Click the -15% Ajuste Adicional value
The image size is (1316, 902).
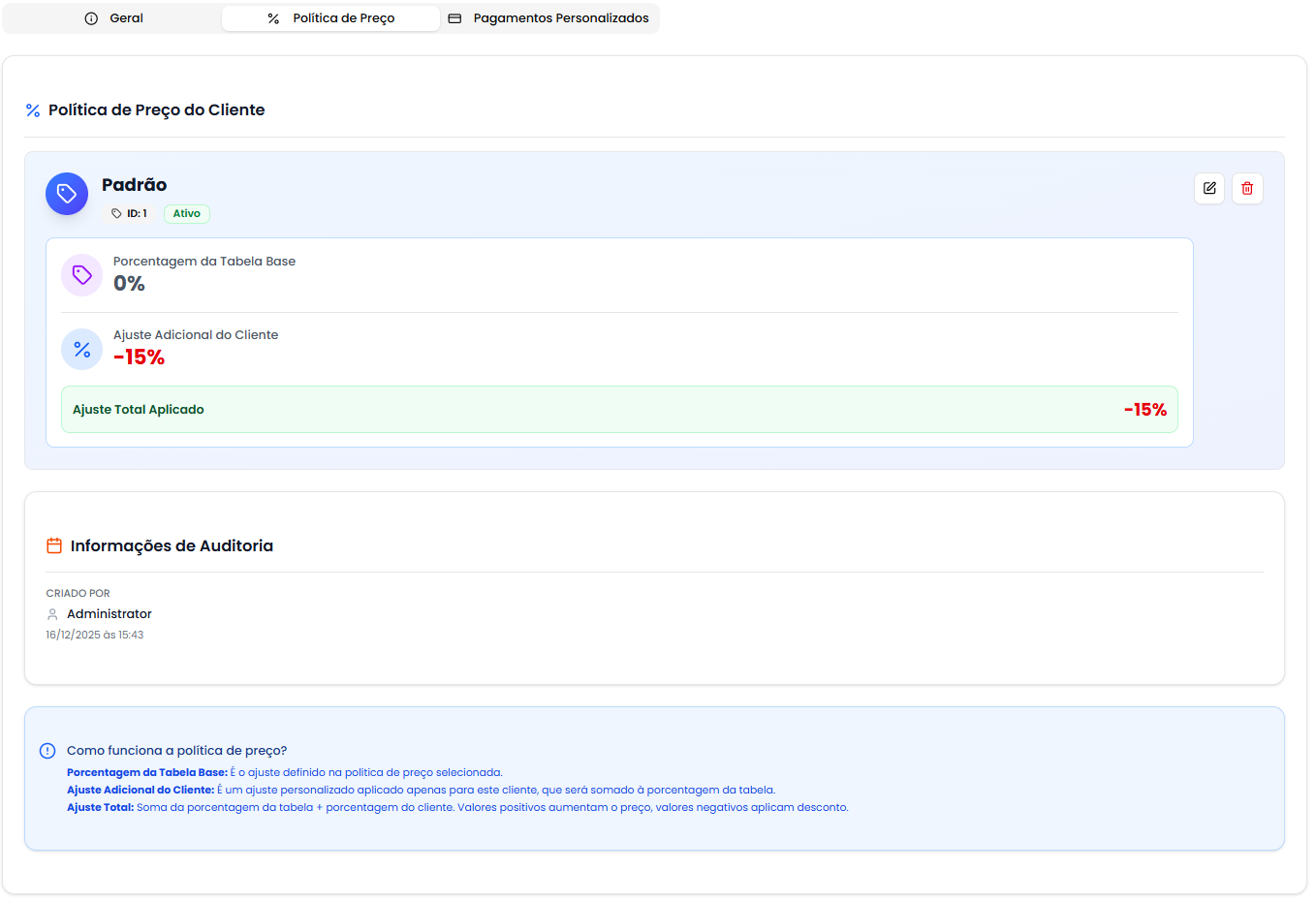click(139, 358)
